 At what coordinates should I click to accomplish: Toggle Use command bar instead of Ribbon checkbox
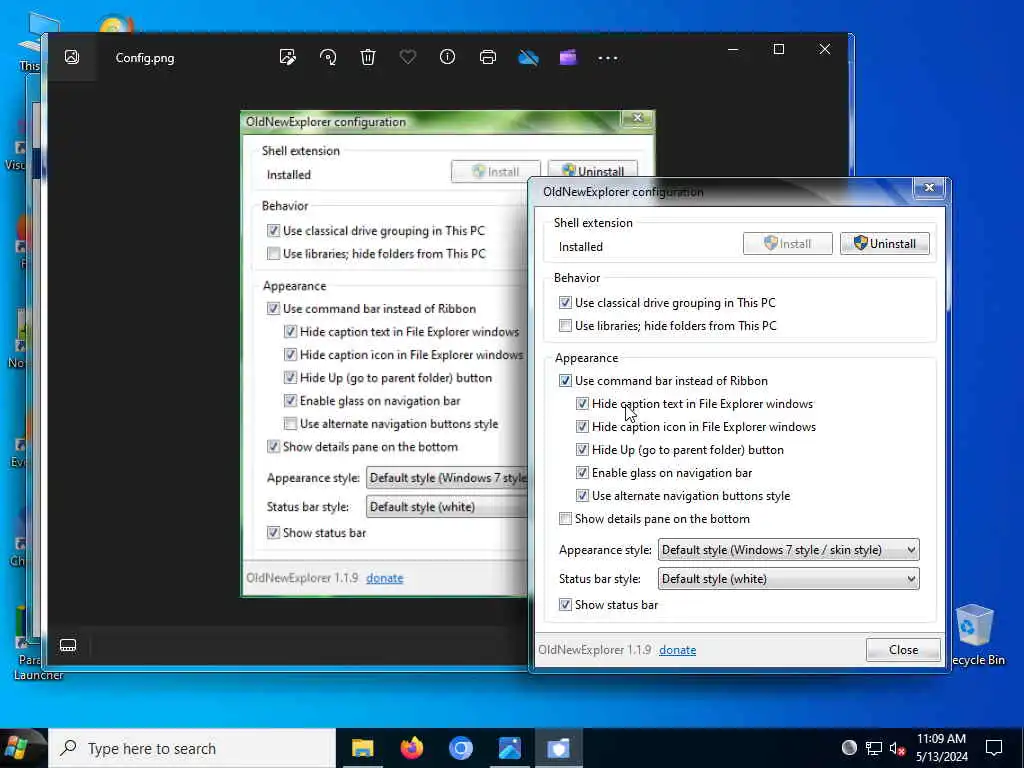point(566,381)
